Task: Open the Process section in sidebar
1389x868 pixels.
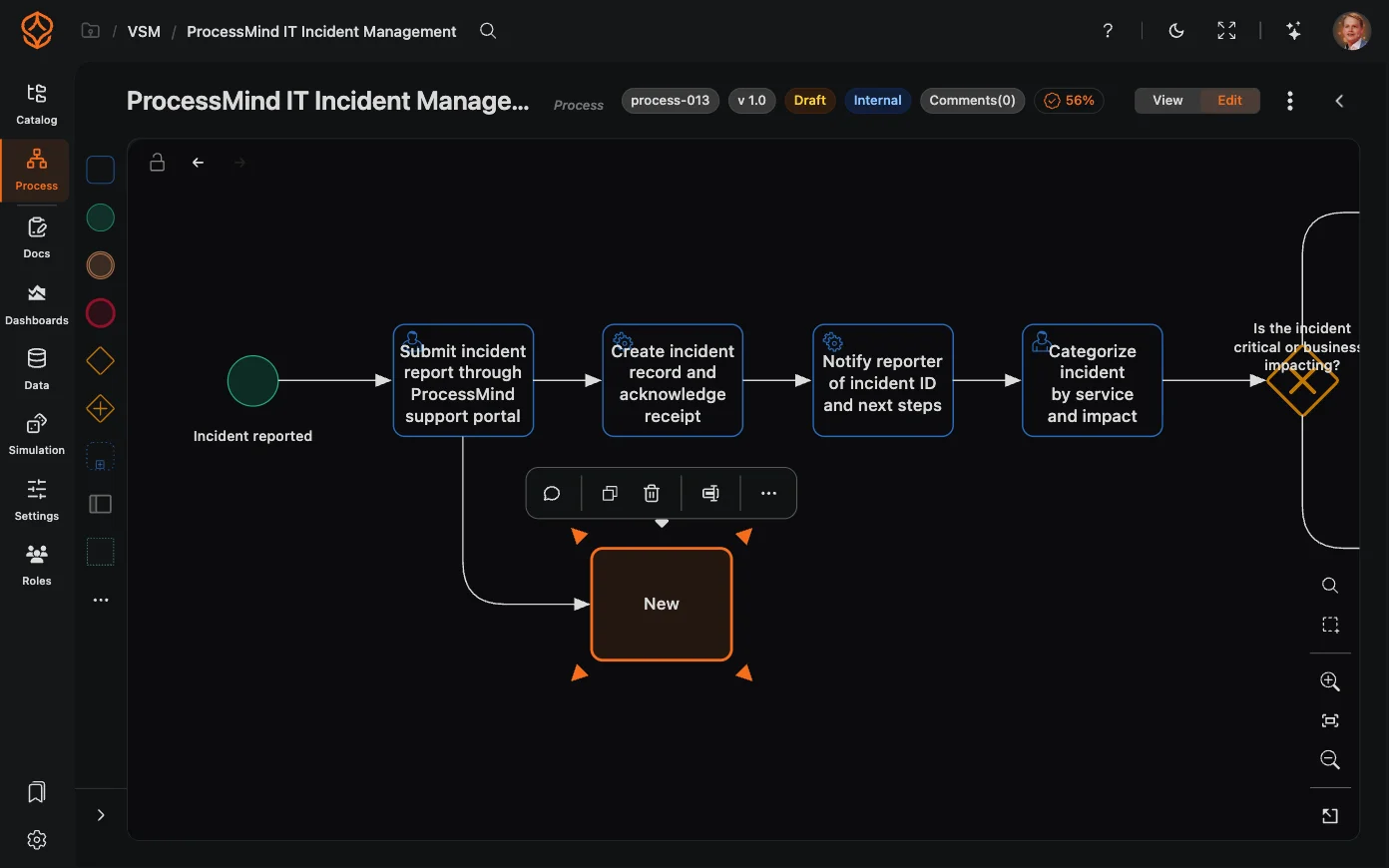Action: (x=36, y=171)
